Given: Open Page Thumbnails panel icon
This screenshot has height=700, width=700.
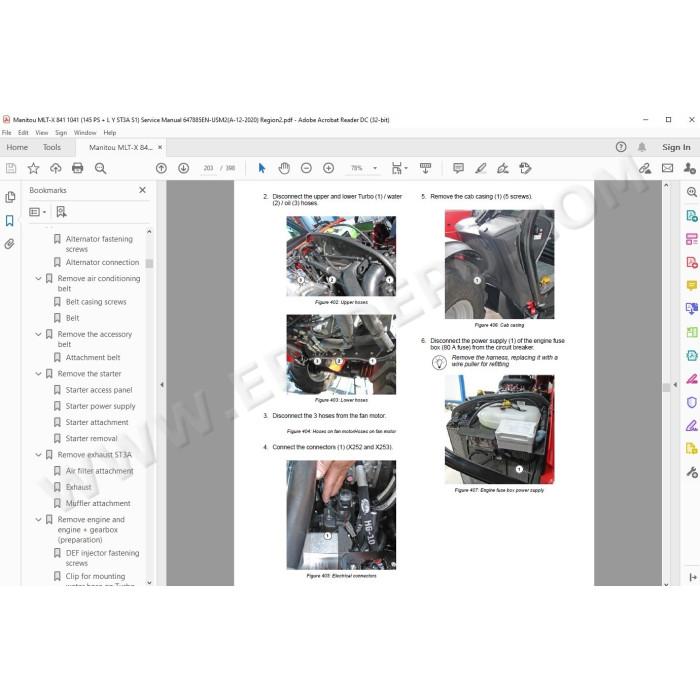Looking at the screenshot, I should coord(10,197).
